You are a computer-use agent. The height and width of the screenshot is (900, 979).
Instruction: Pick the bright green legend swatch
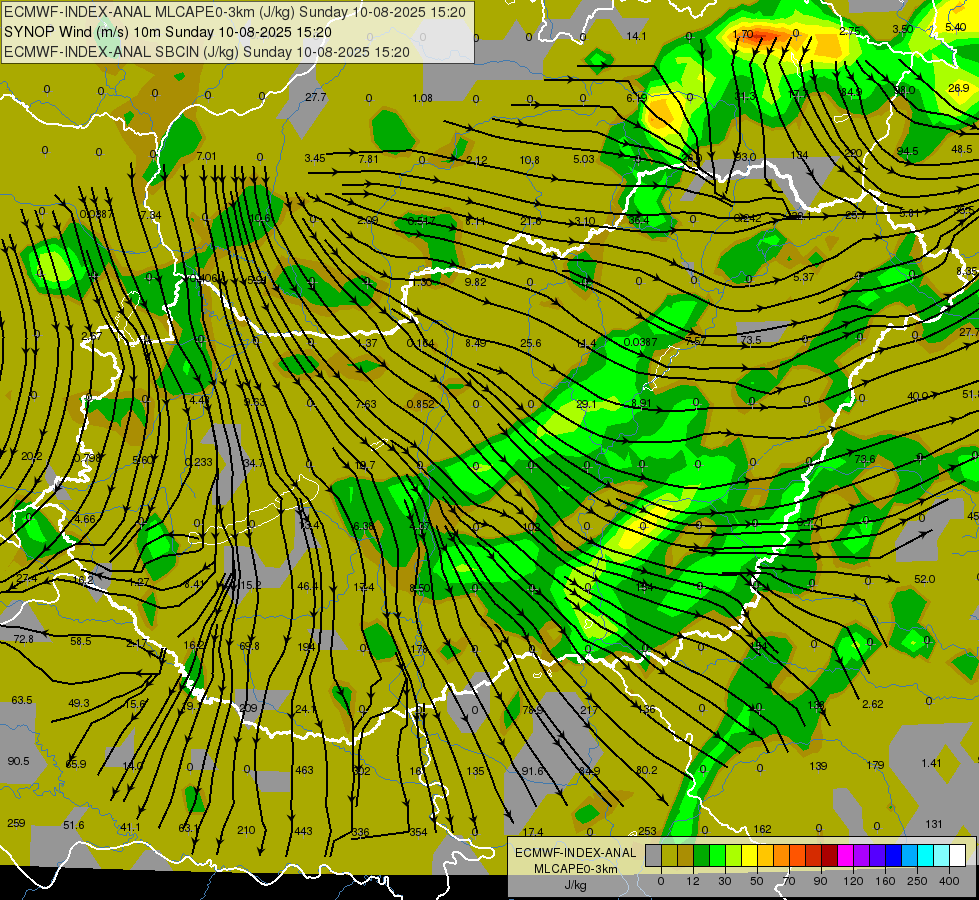point(717,855)
